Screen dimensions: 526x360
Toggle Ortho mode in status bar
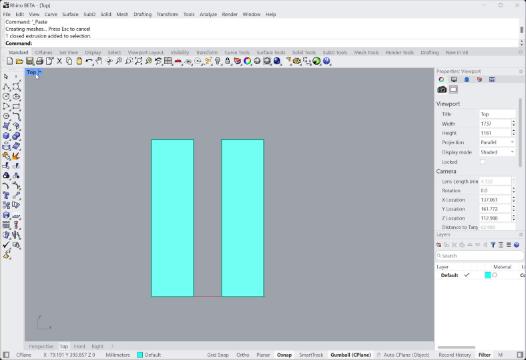(243, 355)
